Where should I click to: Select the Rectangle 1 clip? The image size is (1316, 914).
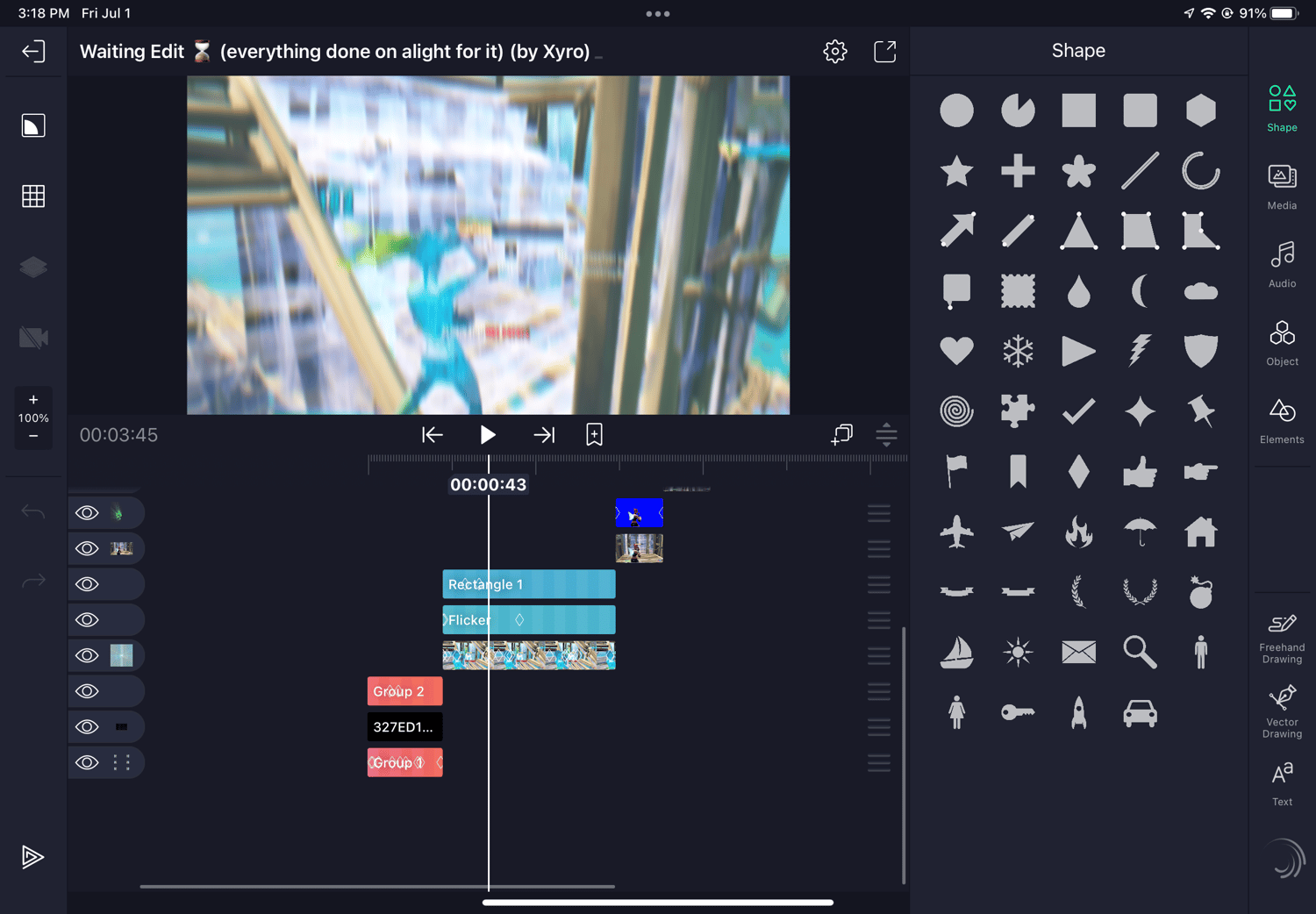[529, 584]
